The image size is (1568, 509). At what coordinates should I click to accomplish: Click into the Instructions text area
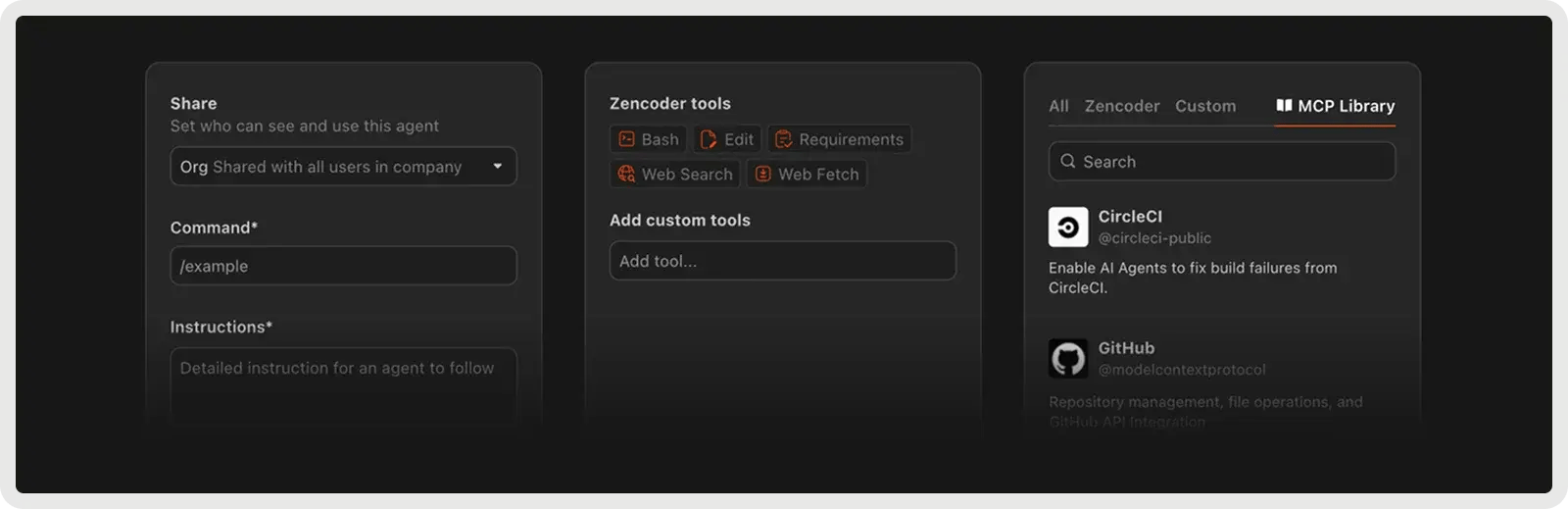(343, 385)
